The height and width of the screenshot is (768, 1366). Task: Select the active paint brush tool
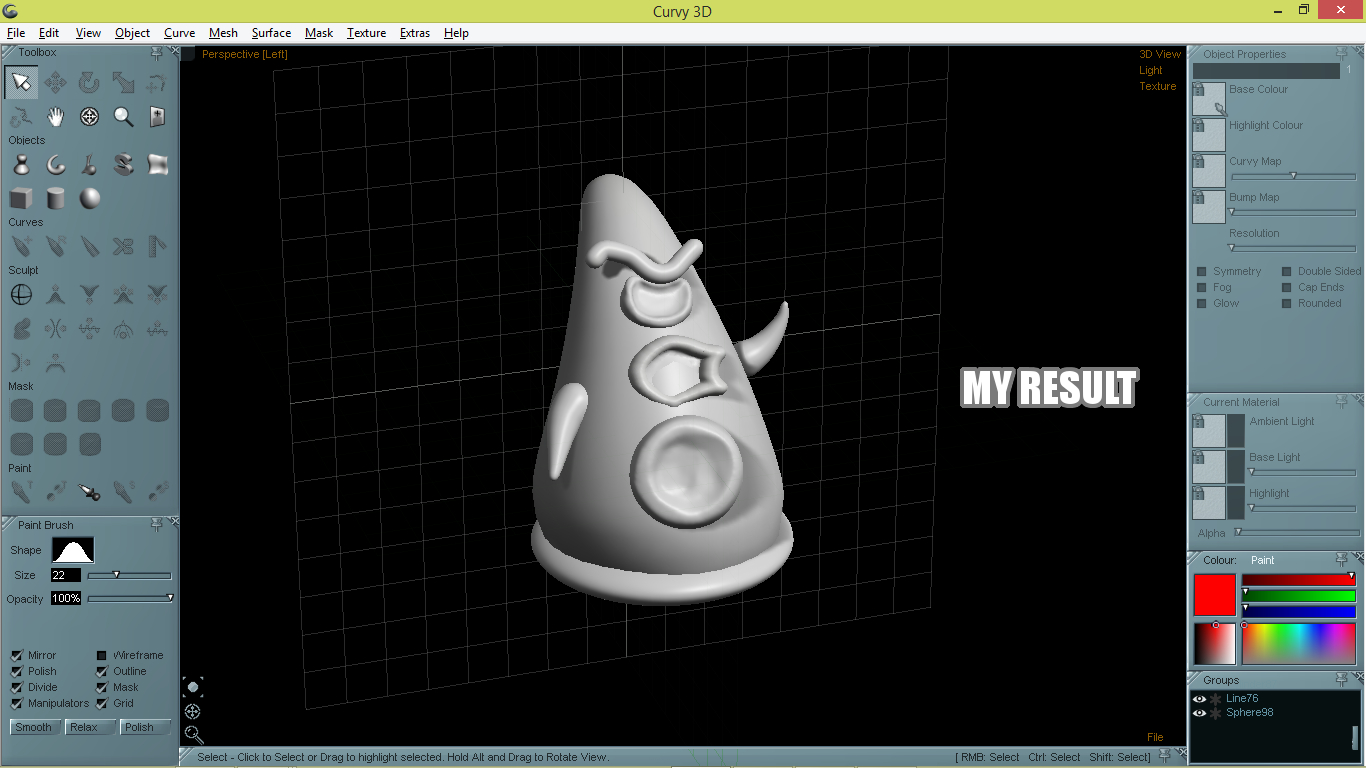tap(89, 492)
